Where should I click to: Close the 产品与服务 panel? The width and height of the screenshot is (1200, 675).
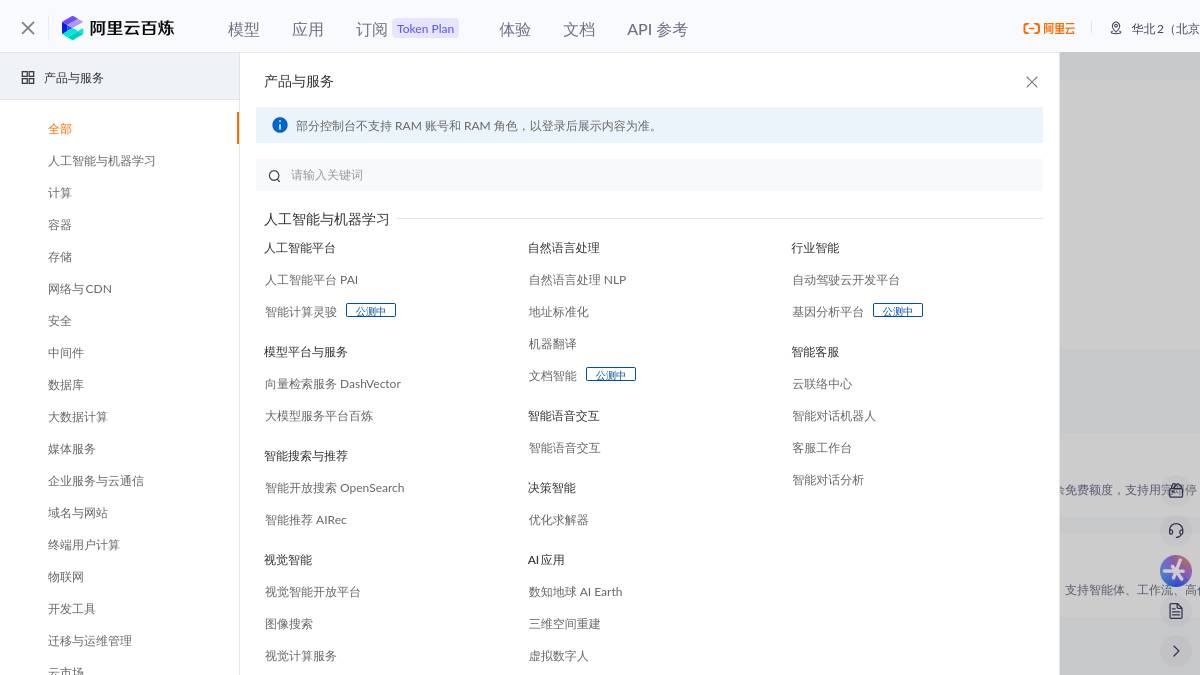[1032, 82]
